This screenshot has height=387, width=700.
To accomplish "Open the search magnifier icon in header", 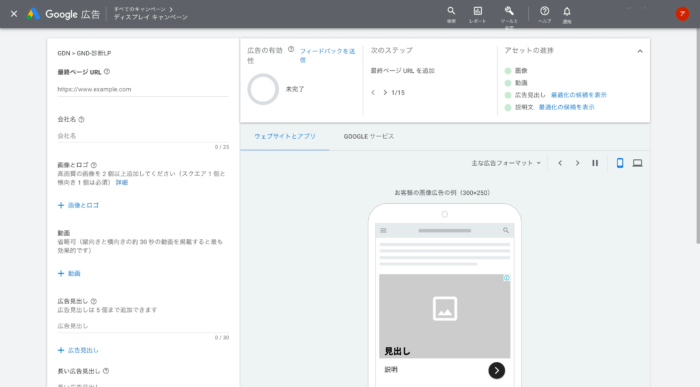I will click(451, 11).
